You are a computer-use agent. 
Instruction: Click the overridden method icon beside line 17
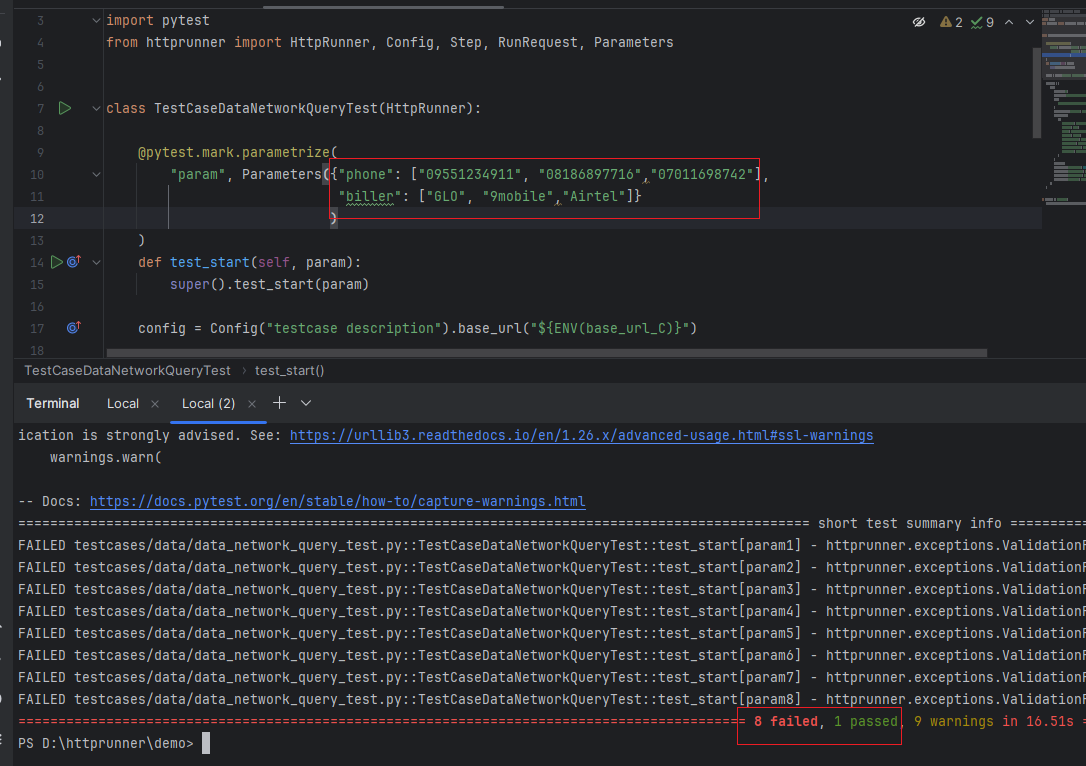pyautogui.click(x=70, y=327)
